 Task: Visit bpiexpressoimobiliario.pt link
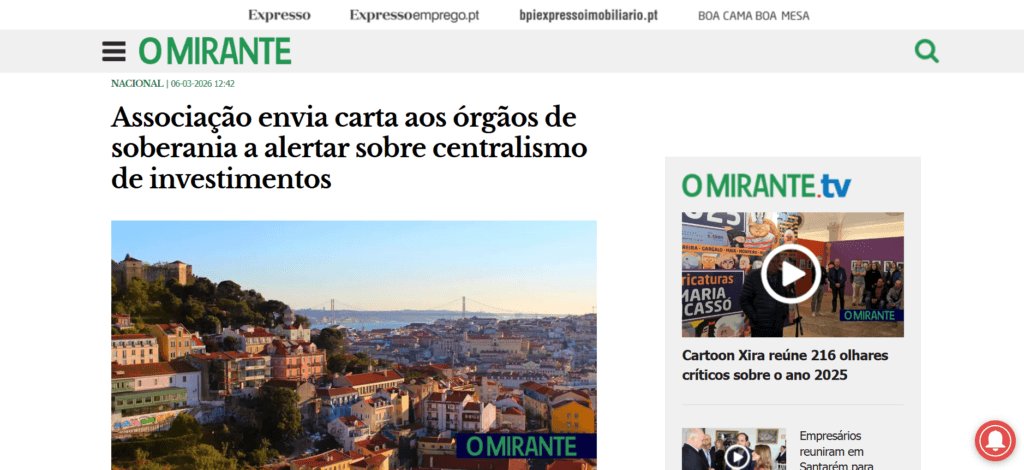(x=588, y=15)
